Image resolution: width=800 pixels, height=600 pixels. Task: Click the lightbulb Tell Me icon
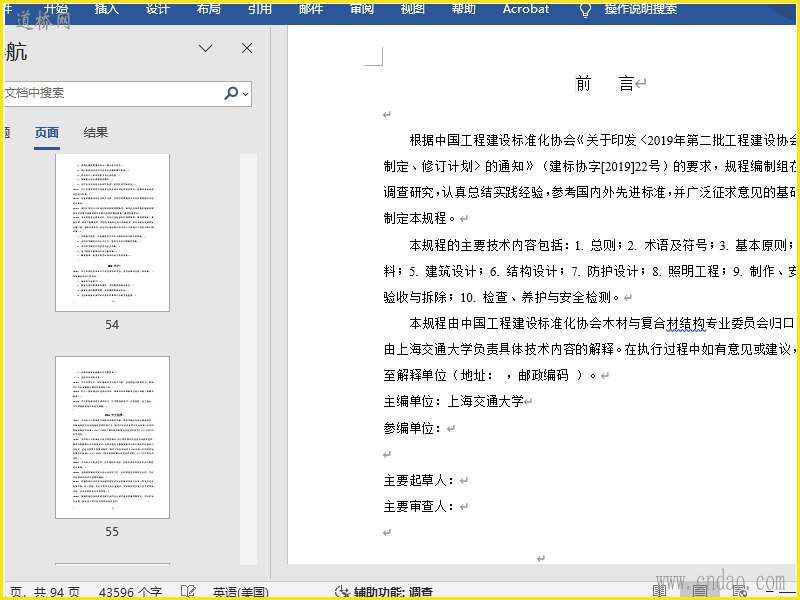(x=586, y=10)
